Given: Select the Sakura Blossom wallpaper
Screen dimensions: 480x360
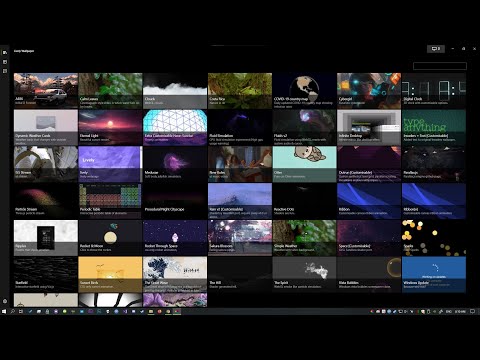Looking at the screenshot, I should 240,238.
